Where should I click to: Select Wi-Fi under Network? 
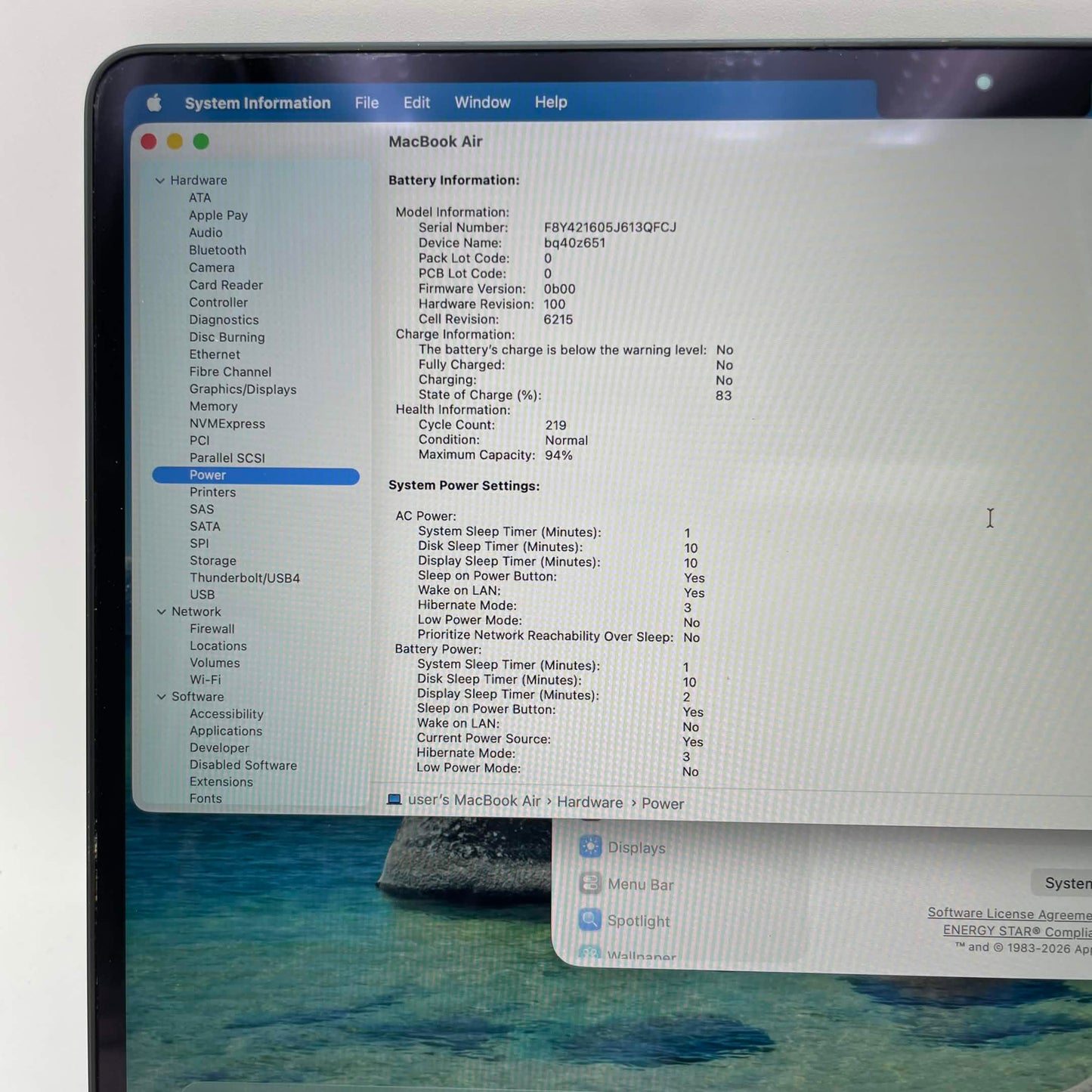(x=206, y=680)
